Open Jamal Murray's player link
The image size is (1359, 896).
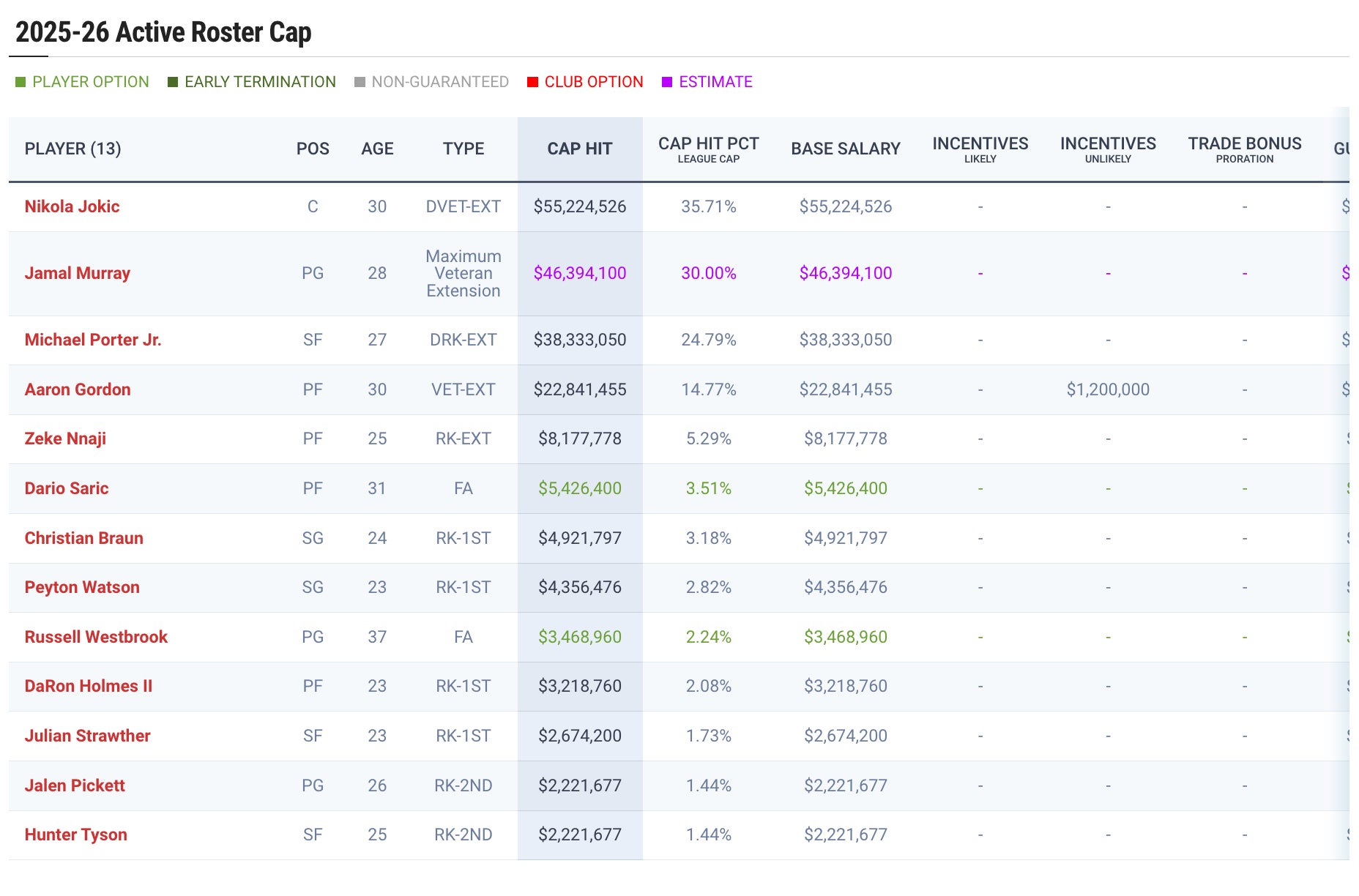coord(77,273)
